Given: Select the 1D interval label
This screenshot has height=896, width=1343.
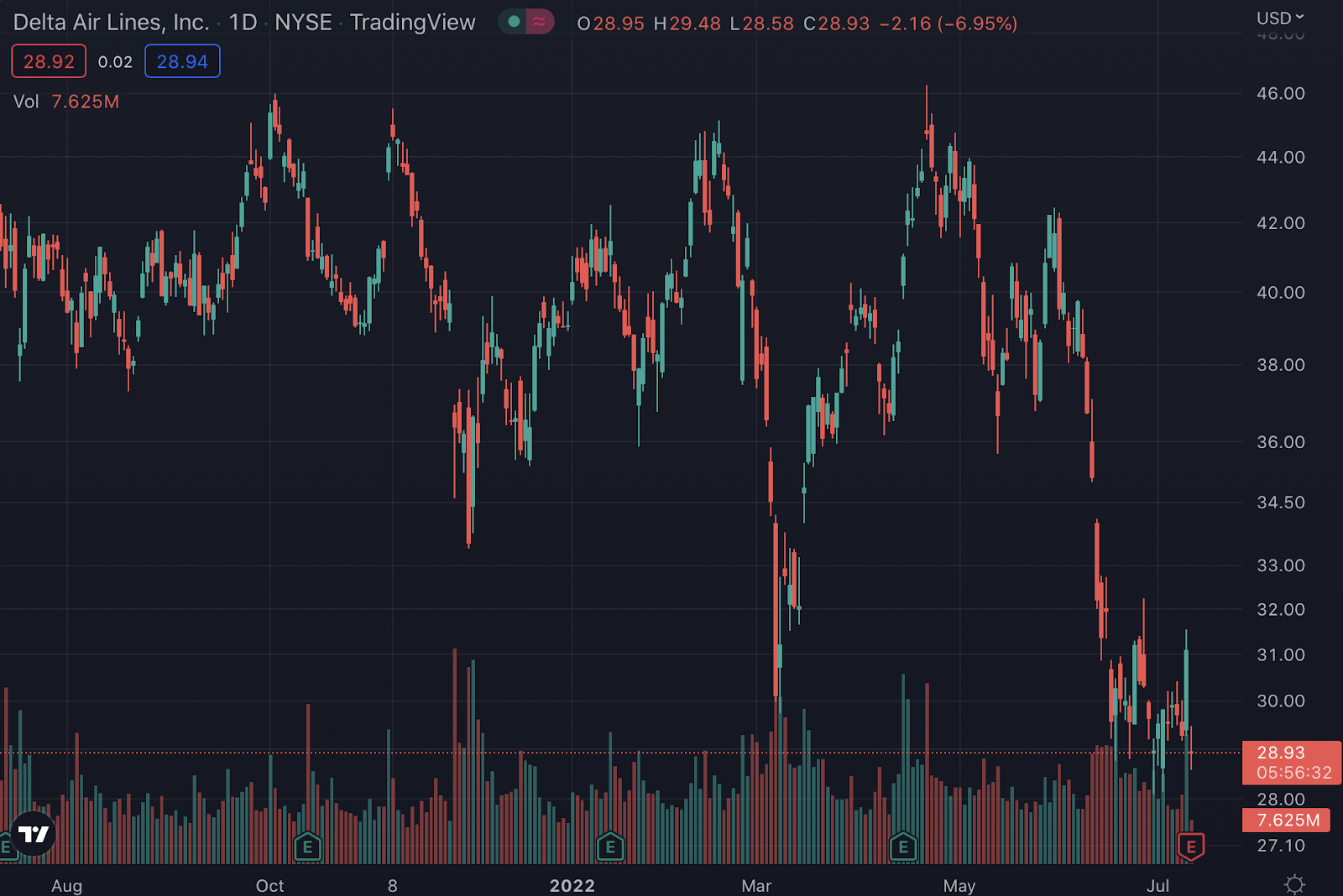Looking at the screenshot, I should point(243,23).
